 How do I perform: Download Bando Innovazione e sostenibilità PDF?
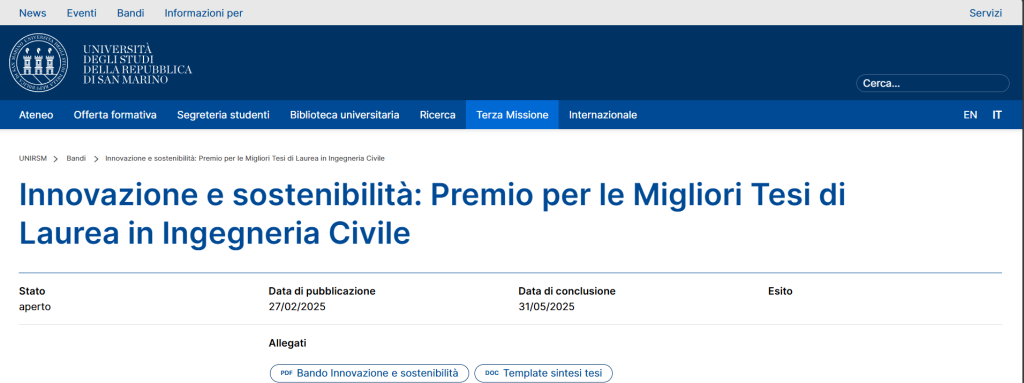point(370,373)
